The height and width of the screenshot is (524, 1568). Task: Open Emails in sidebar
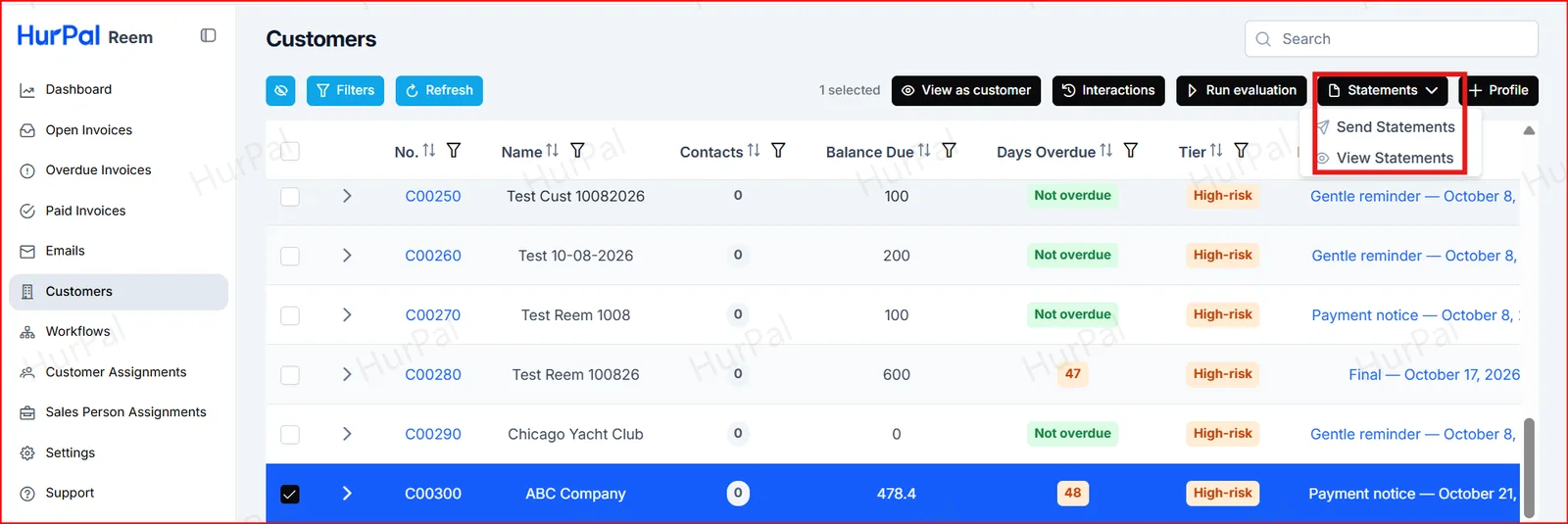pos(65,251)
